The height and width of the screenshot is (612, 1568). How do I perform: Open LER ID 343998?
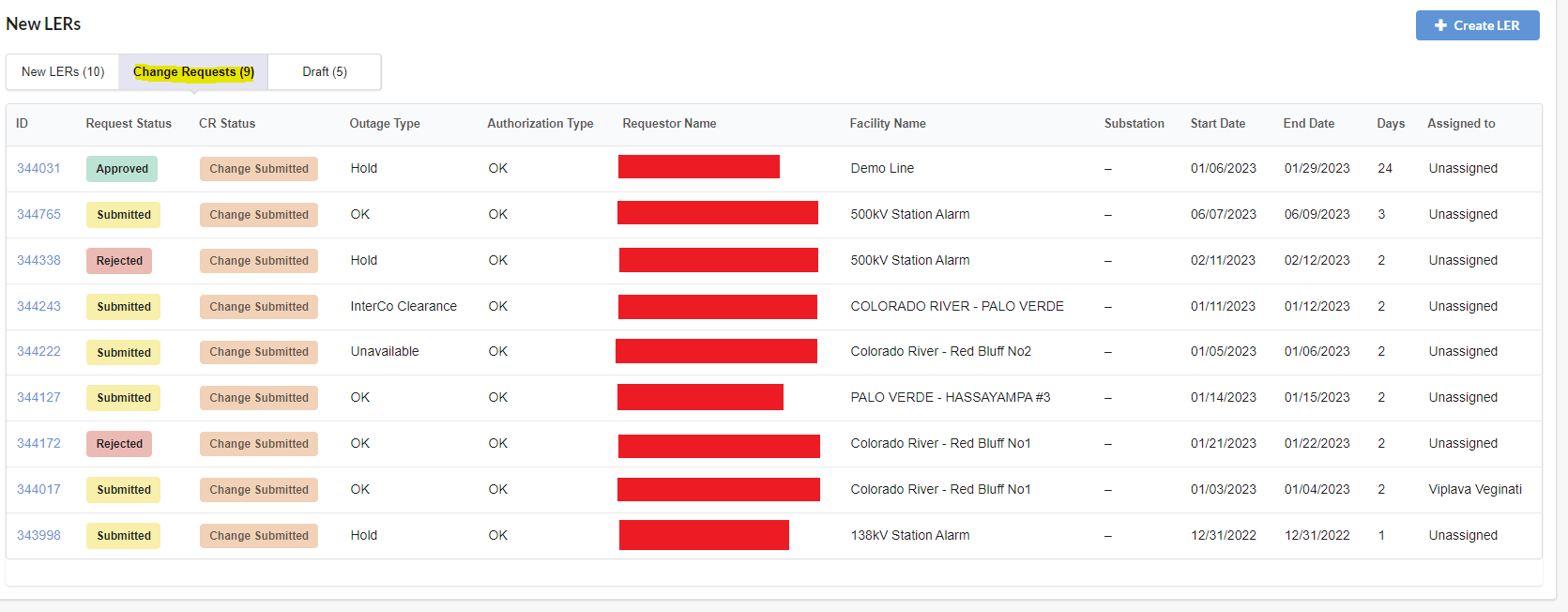pyautogui.click(x=38, y=536)
